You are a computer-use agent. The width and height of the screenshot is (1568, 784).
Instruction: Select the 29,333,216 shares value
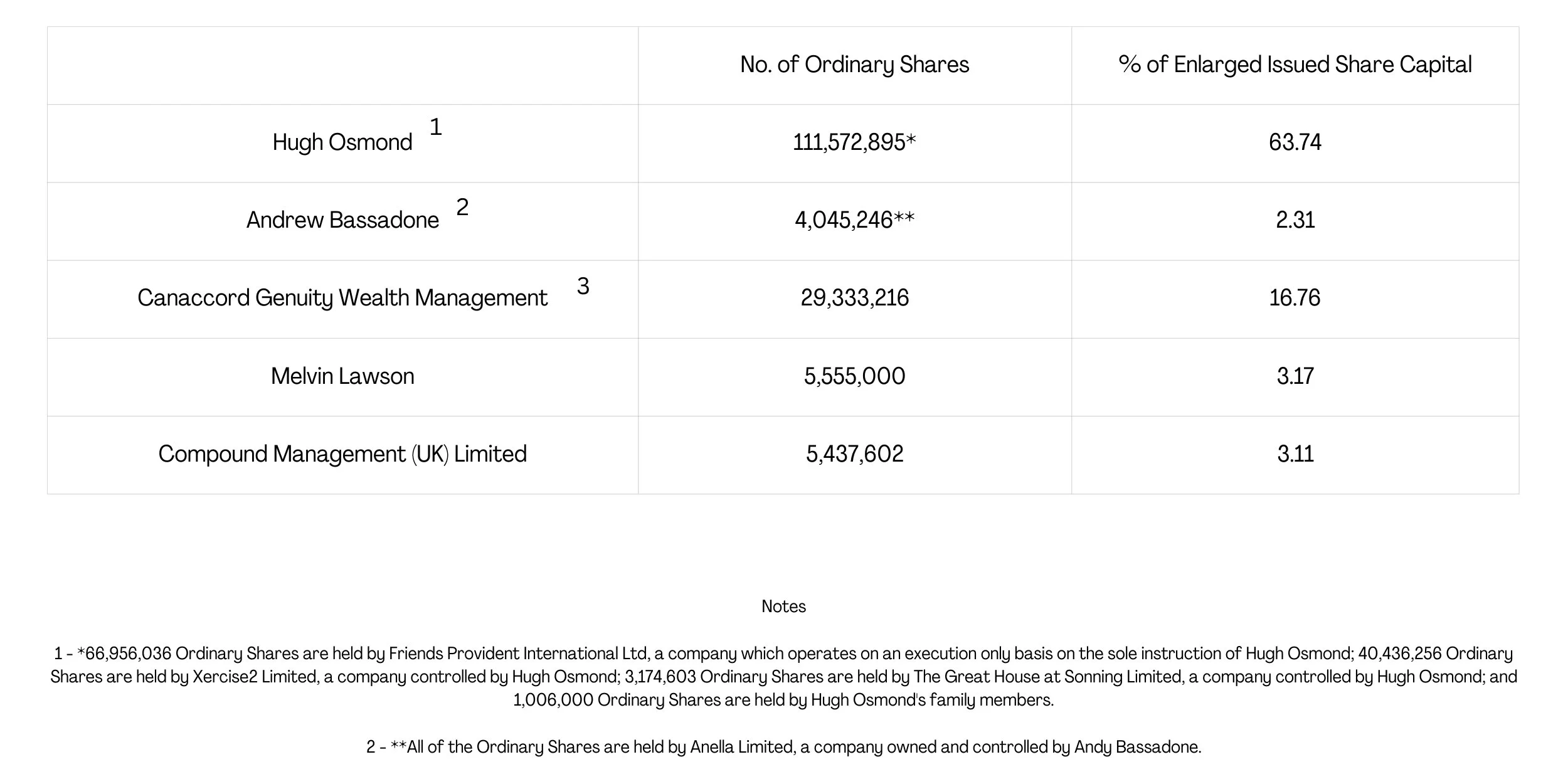click(854, 299)
